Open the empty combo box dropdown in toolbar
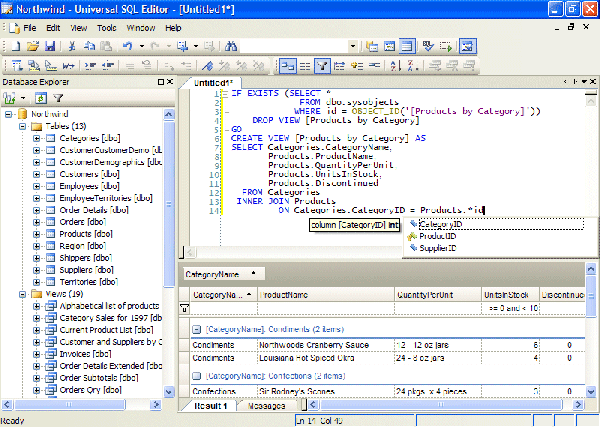The image size is (600, 427). point(354,46)
